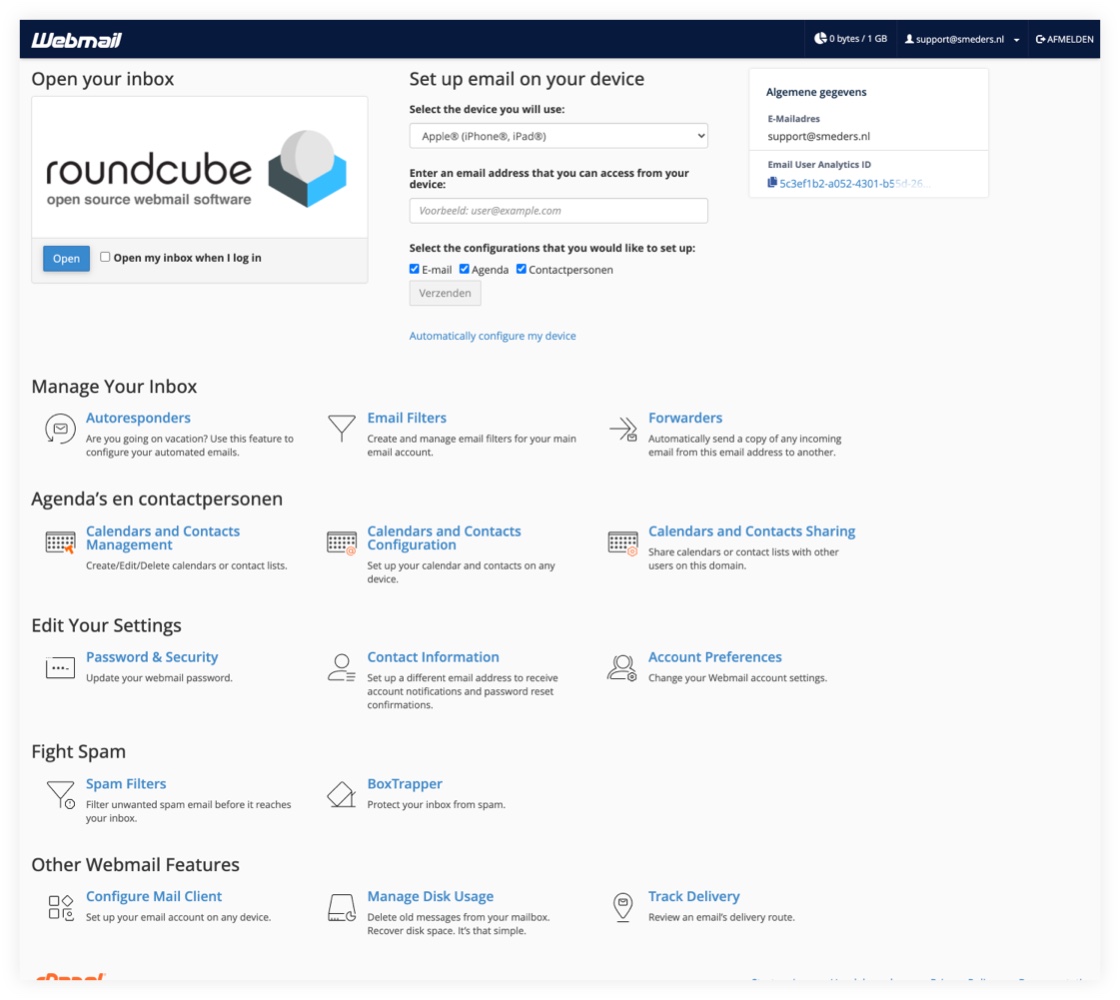Open 'Automatically configure my device' link
The height and width of the screenshot is (1000, 1120).
point(492,336)
